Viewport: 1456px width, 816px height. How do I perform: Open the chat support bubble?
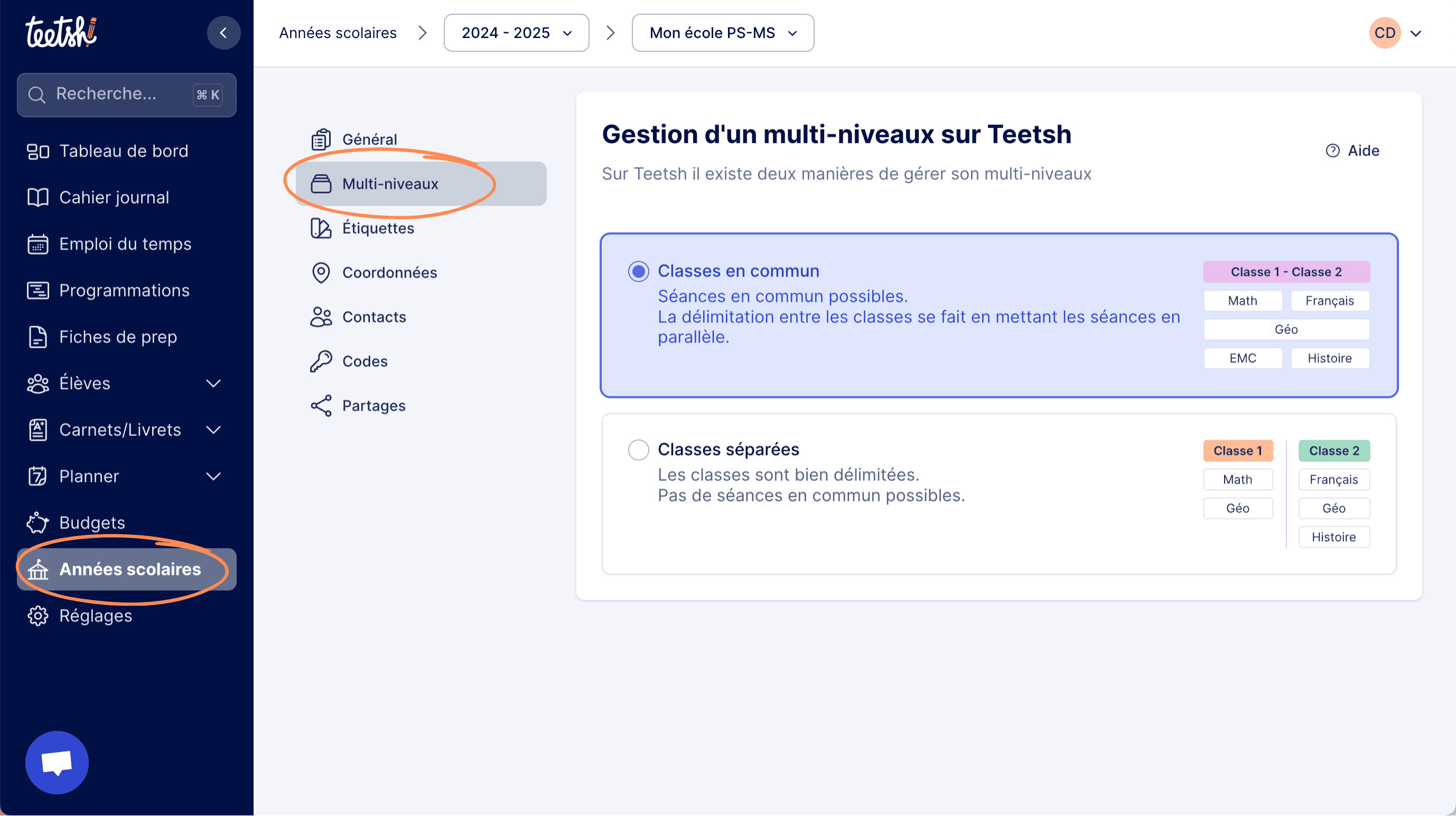[57, 763]
